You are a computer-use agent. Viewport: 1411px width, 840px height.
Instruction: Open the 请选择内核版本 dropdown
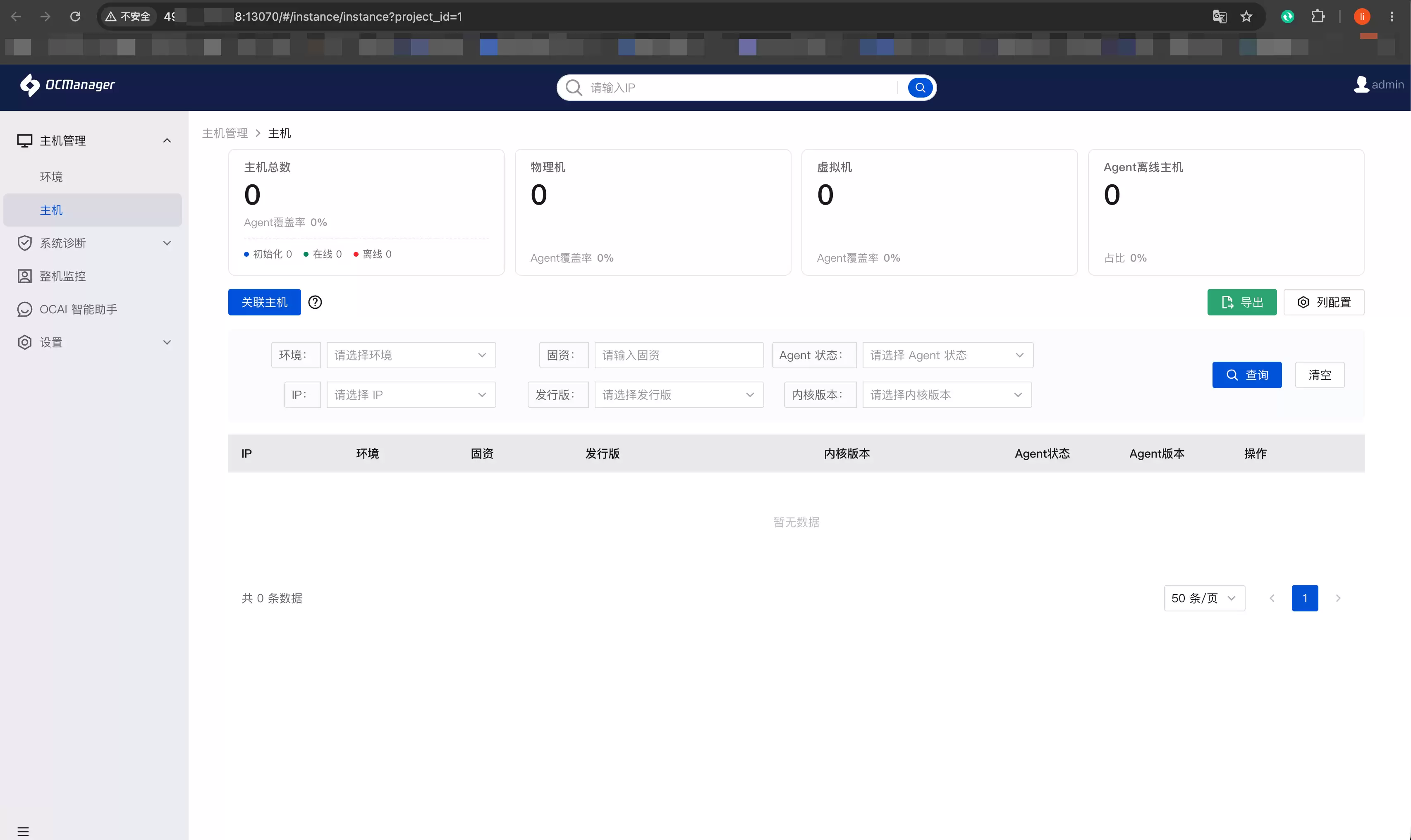click(947, 394)
